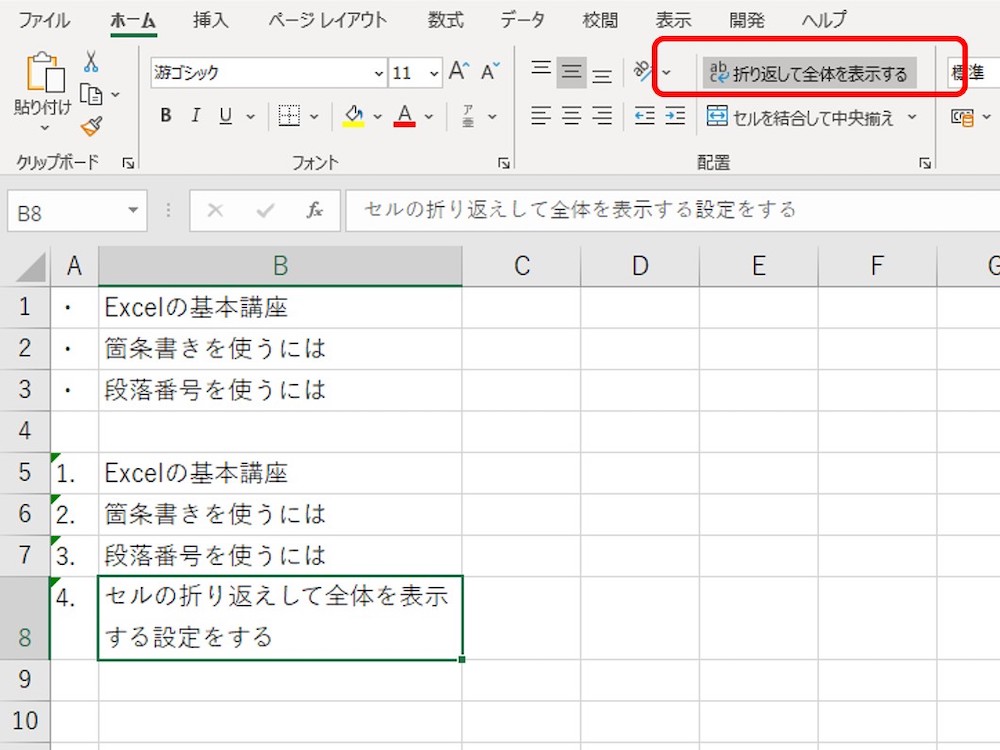
Task: Switch to the データ tab
Action: point(522,20)
